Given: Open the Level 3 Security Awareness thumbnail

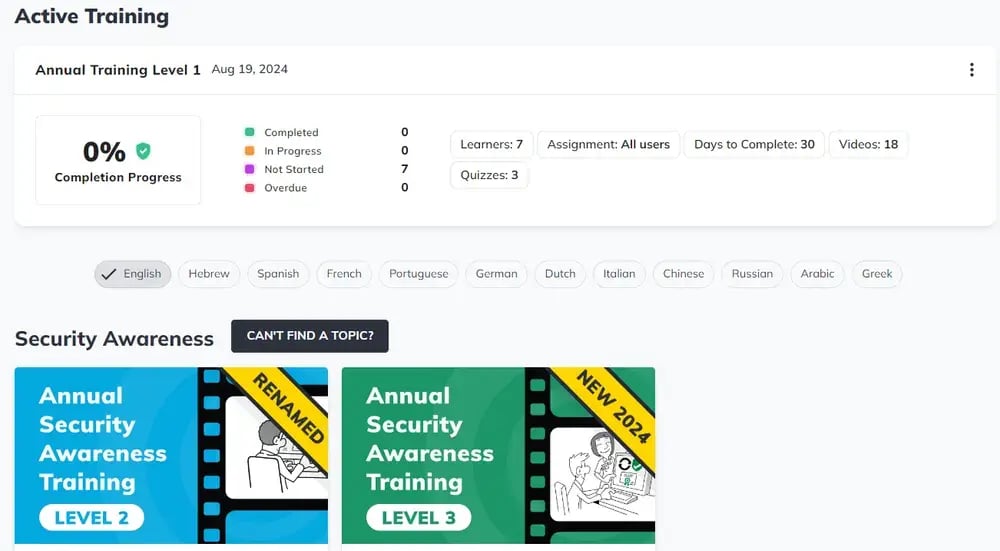Looking at the screenshot, I should point(498,455).
